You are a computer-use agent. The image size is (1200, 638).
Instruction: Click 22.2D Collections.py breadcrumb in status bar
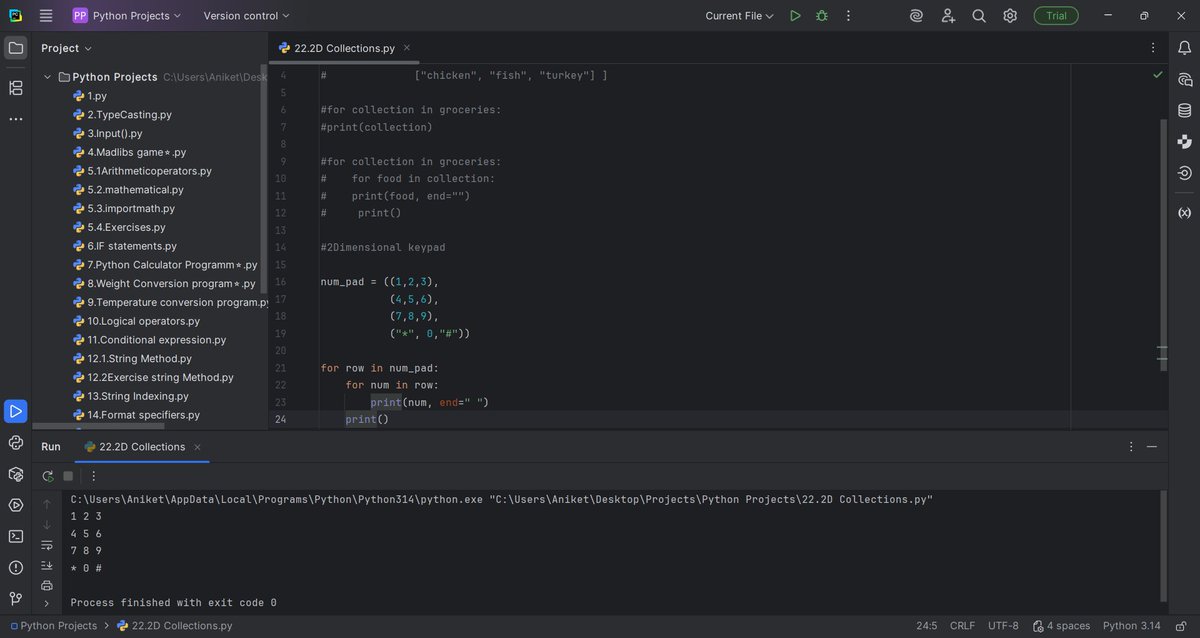pyautogui.click(x=174, y=626)
